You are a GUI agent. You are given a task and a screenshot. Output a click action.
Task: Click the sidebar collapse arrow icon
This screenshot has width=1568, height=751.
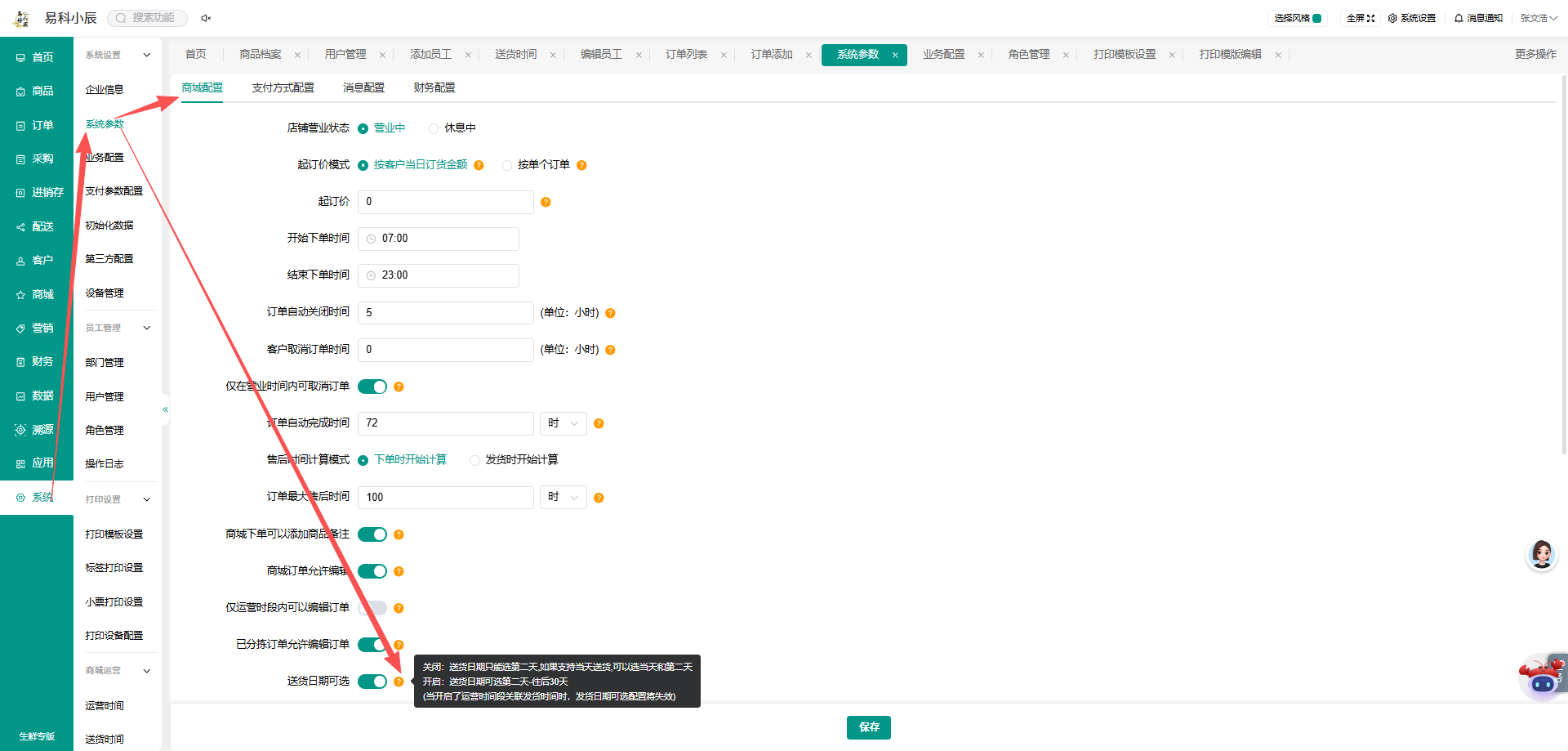(165, 409)
